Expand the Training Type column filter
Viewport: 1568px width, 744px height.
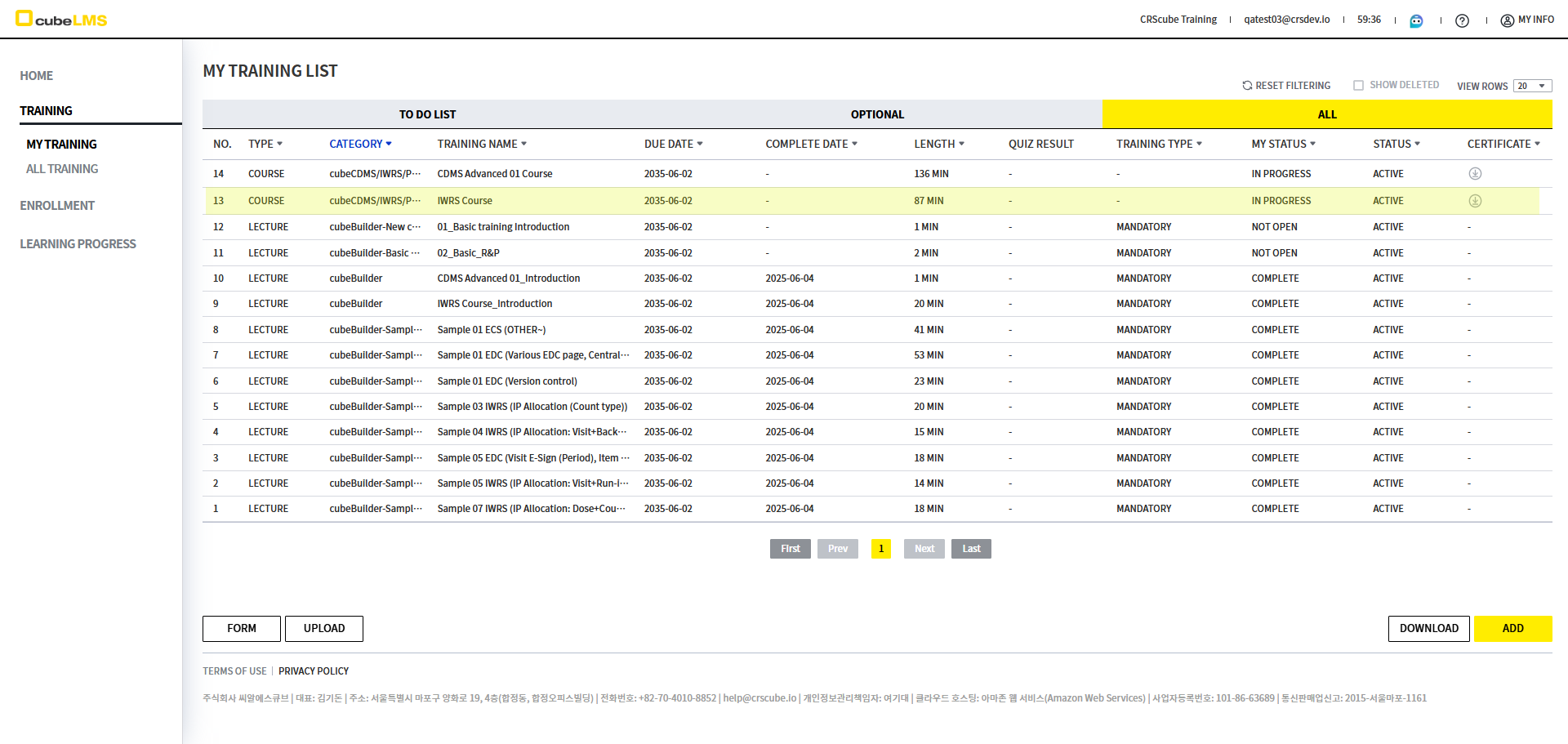point(1199,144)
